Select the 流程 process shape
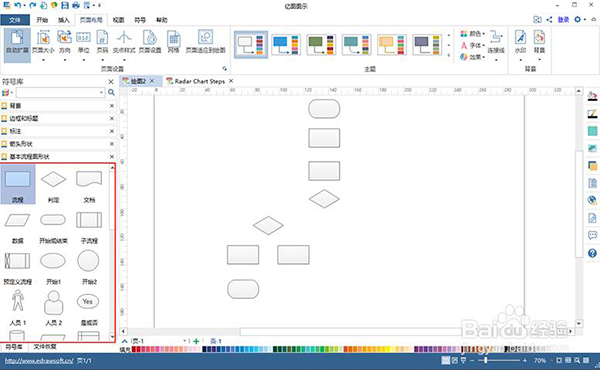Viewport: 600px width, 370px height. [x=18, y=184]
